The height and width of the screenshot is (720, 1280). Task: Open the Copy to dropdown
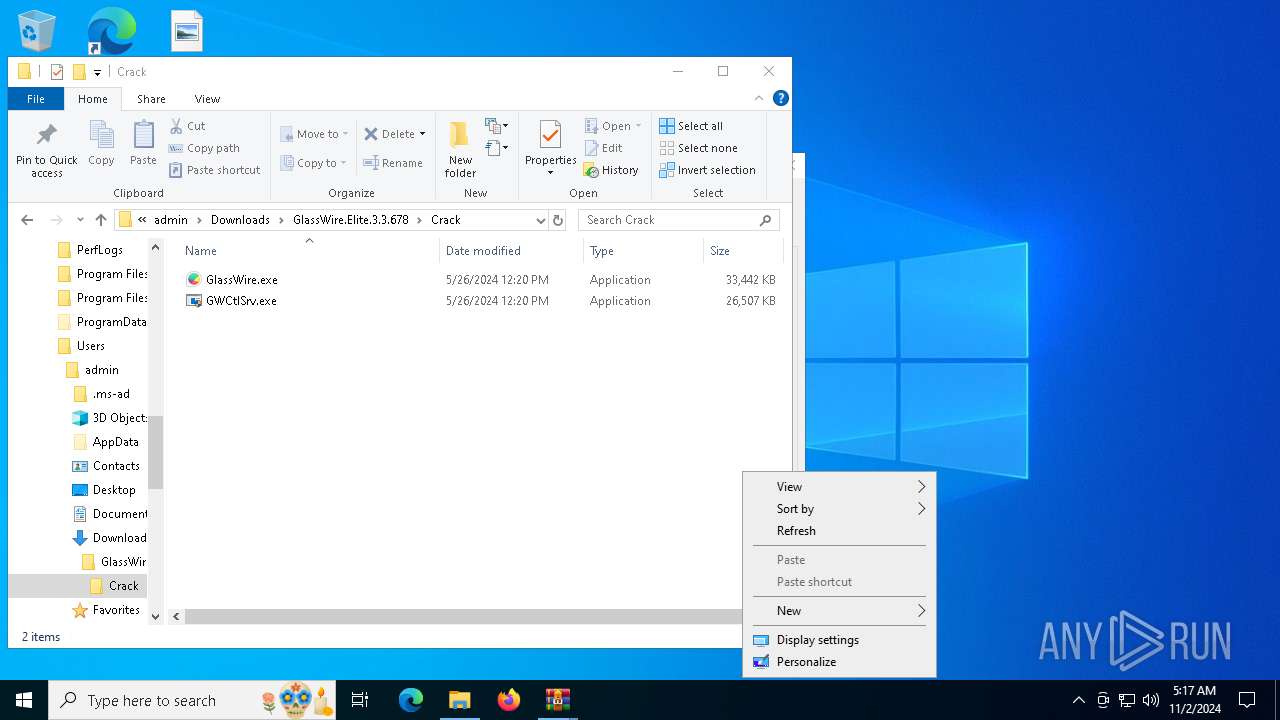[x=313, y=163]
